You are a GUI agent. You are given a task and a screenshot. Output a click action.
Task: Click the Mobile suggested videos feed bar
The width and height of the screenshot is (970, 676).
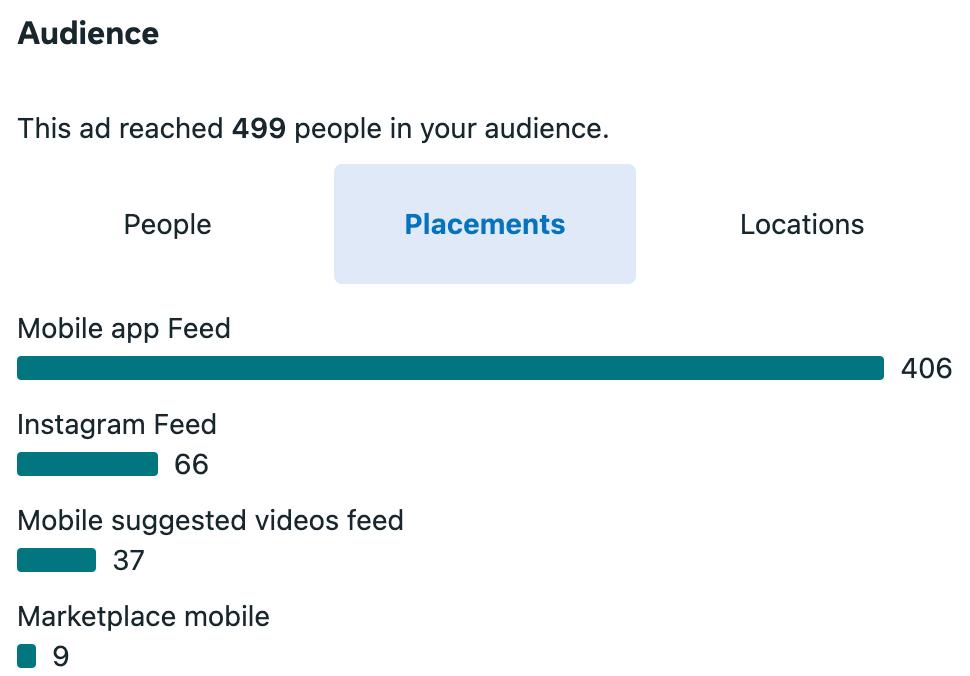click(x=56, y=560)
